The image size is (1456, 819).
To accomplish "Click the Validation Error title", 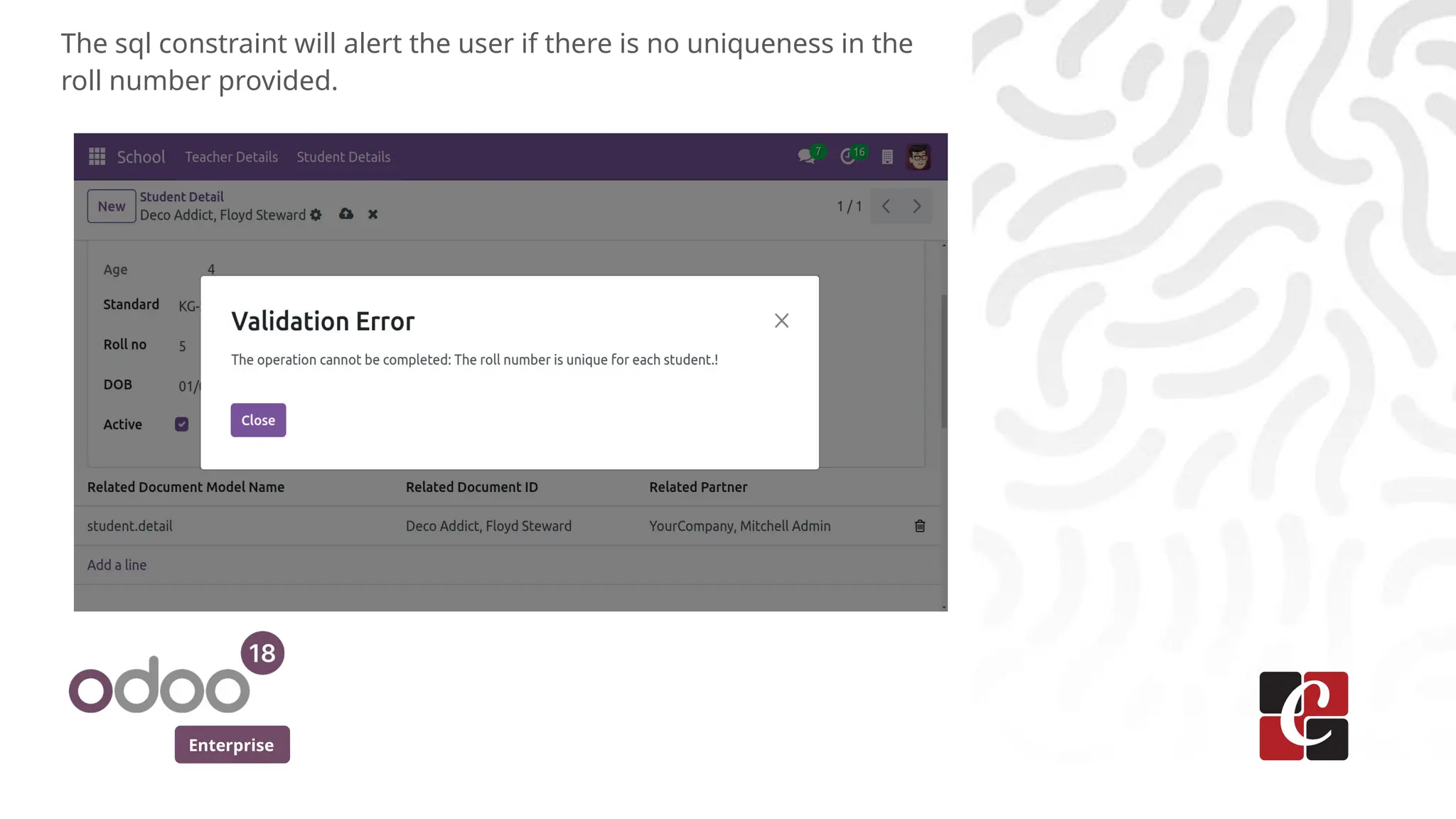I will click(x=323, y=321).
